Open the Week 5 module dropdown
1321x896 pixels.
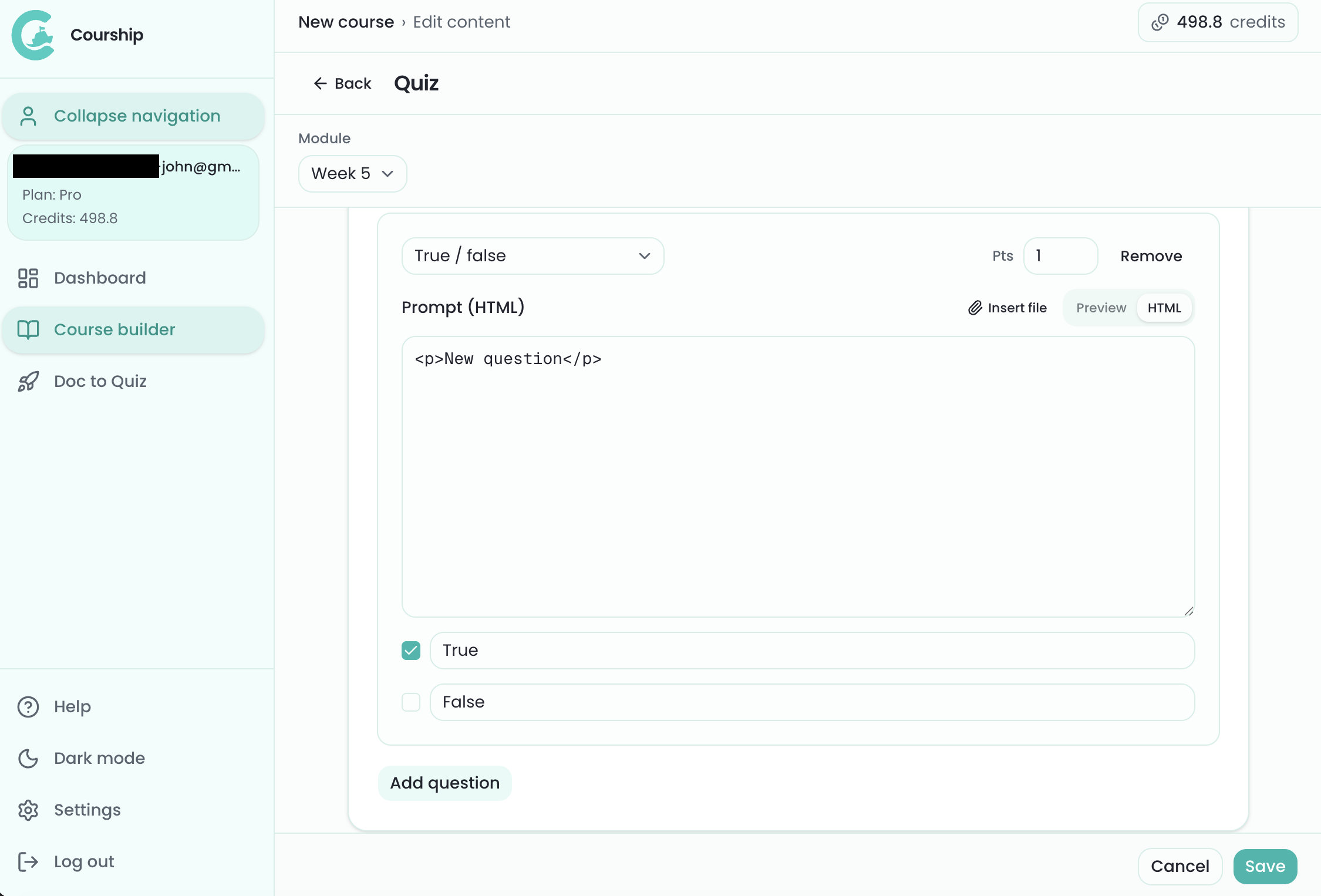click(x=352, y=174)
